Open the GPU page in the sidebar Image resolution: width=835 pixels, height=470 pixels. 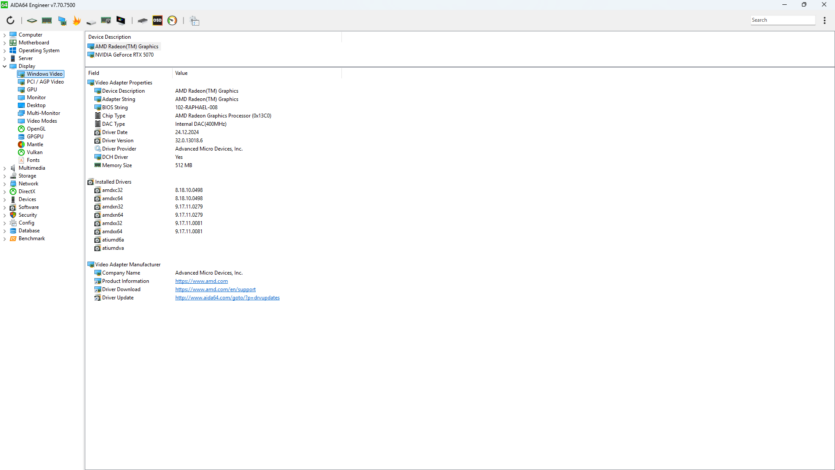pos(32,90)
